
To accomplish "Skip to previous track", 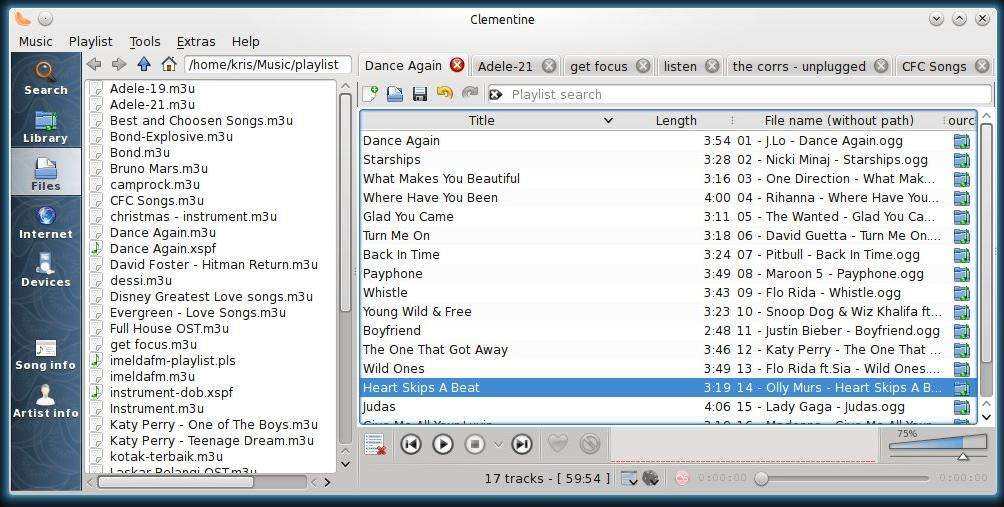I will point(411,444).
